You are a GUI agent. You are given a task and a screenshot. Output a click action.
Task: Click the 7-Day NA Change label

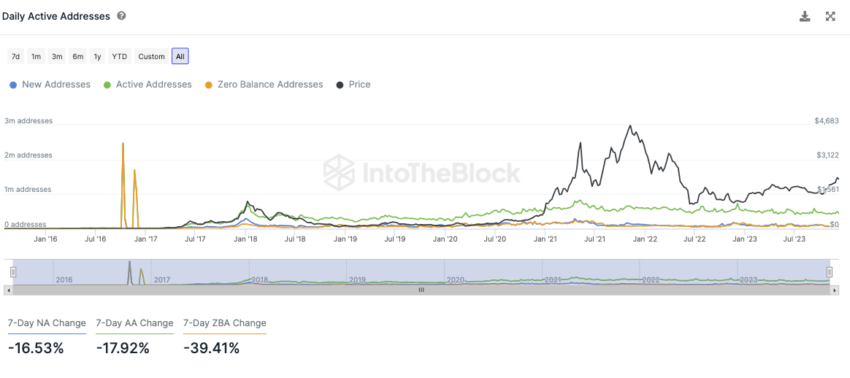(47, 323)
